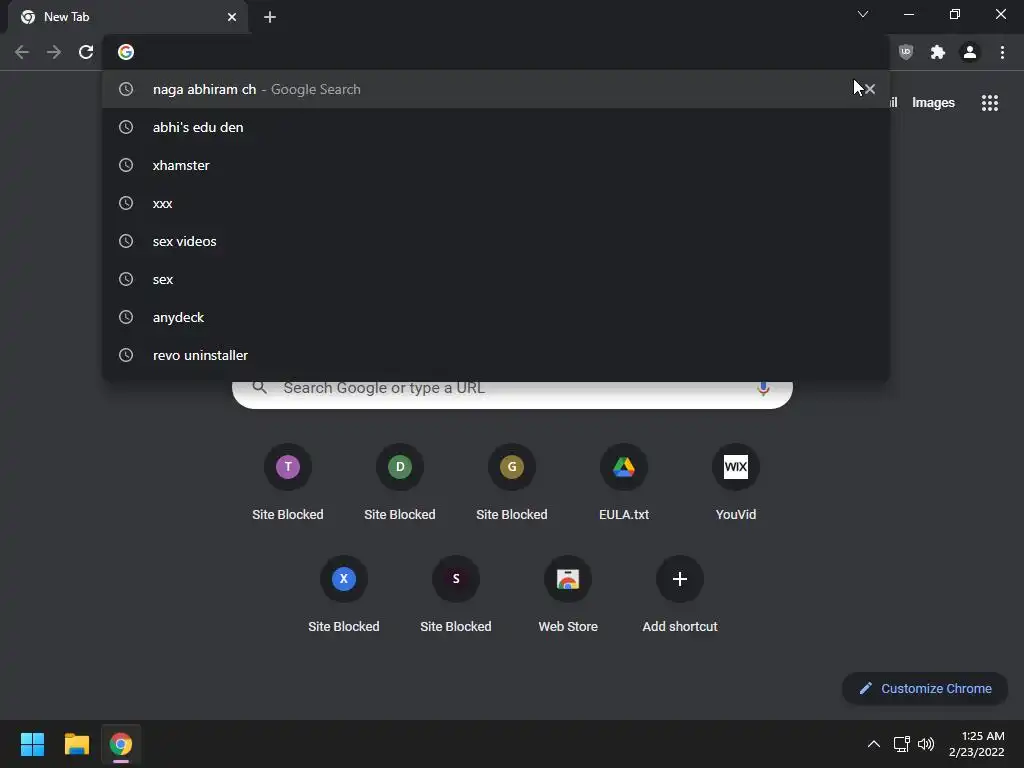
Task: Open the YouVid Wix shortcut
Action: [x=736, y=483]
